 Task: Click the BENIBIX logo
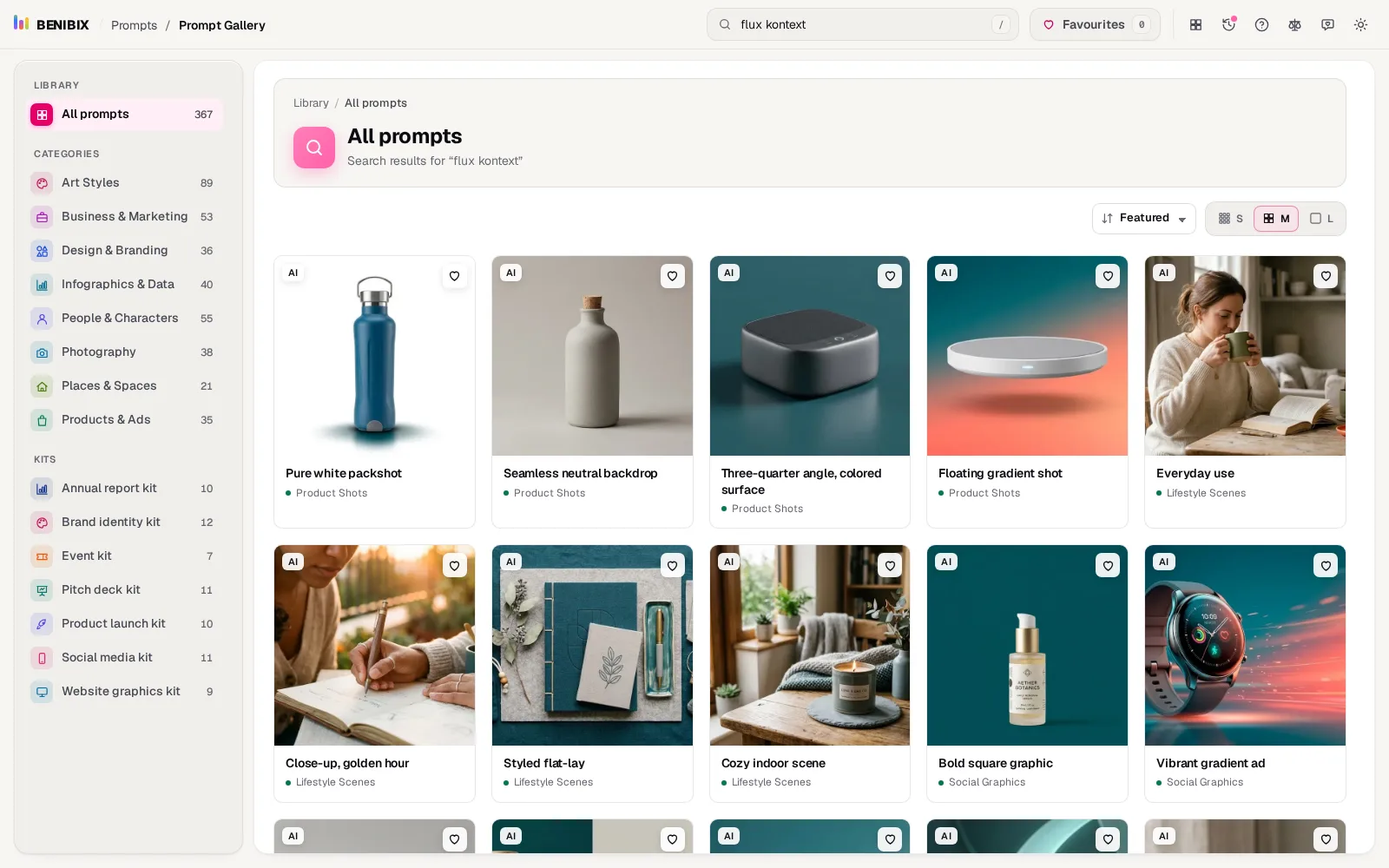pyautogui.click(x=51, y=24)
